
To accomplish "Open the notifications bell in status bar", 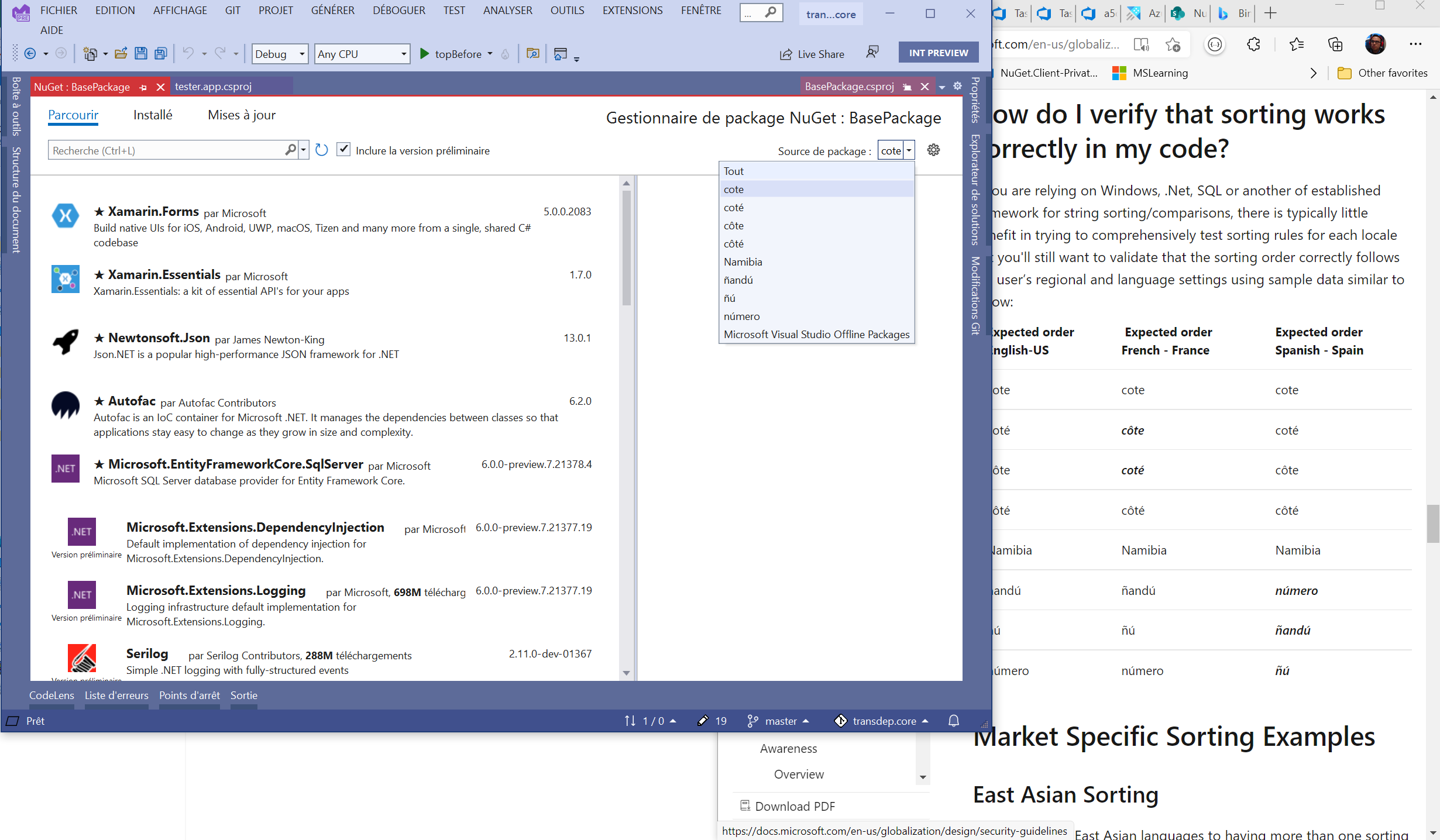I will (954, 721).
